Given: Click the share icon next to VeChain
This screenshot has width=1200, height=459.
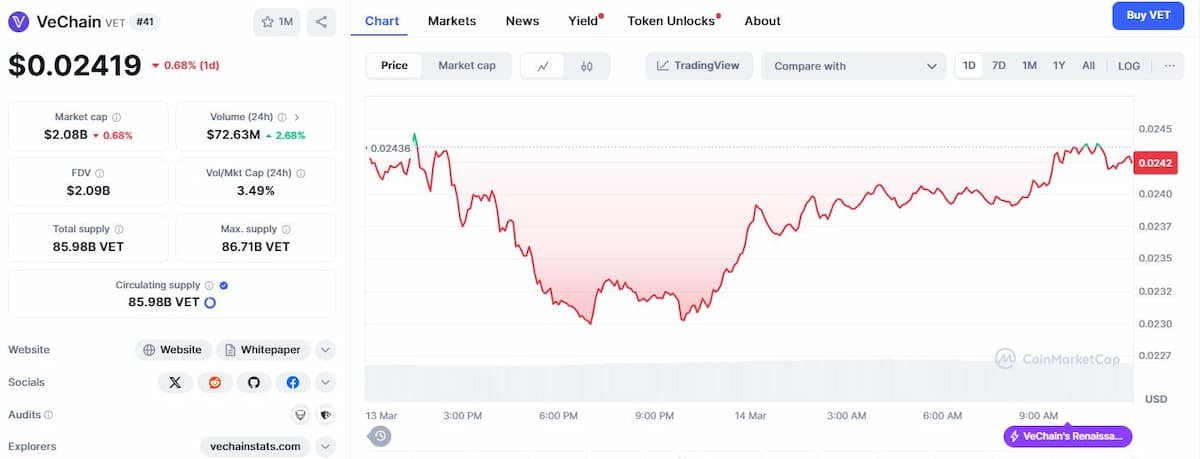Looking at the screenshot, I should tap(321, 21).
